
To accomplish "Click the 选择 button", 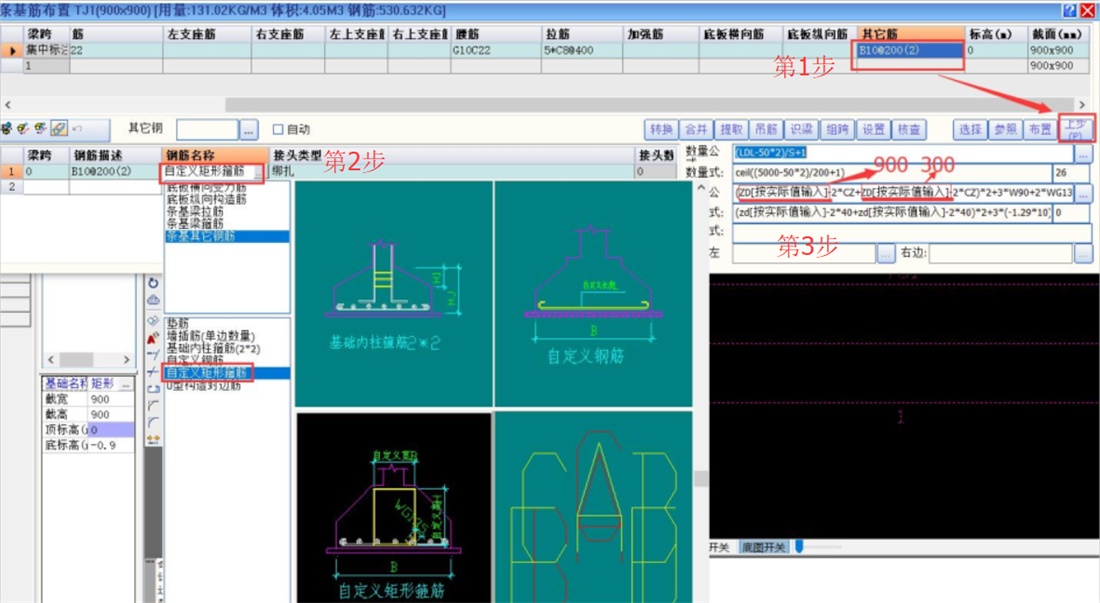I will (x=970, y=130).
